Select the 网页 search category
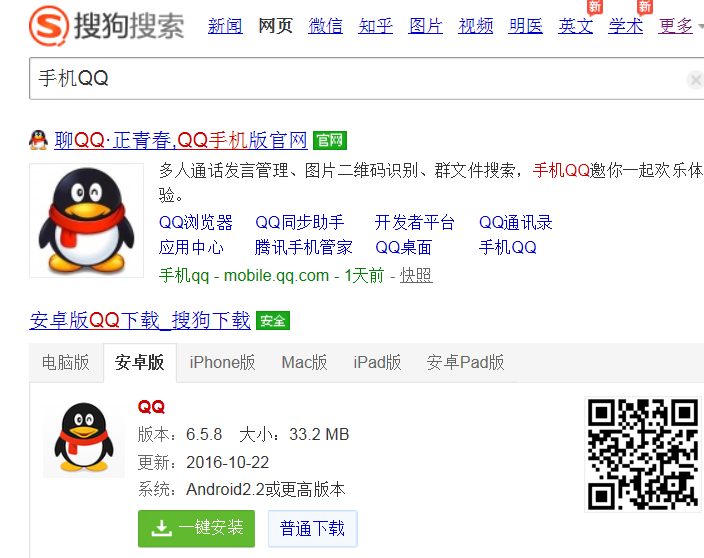This screenshot has height=558, width=704. click(275, 26)
